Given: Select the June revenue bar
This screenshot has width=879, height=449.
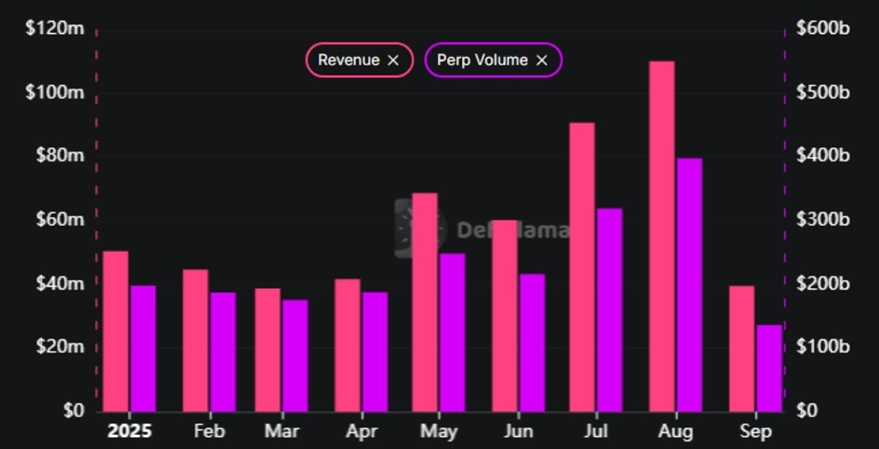Looking at the screenshot, I should point(505,316).
